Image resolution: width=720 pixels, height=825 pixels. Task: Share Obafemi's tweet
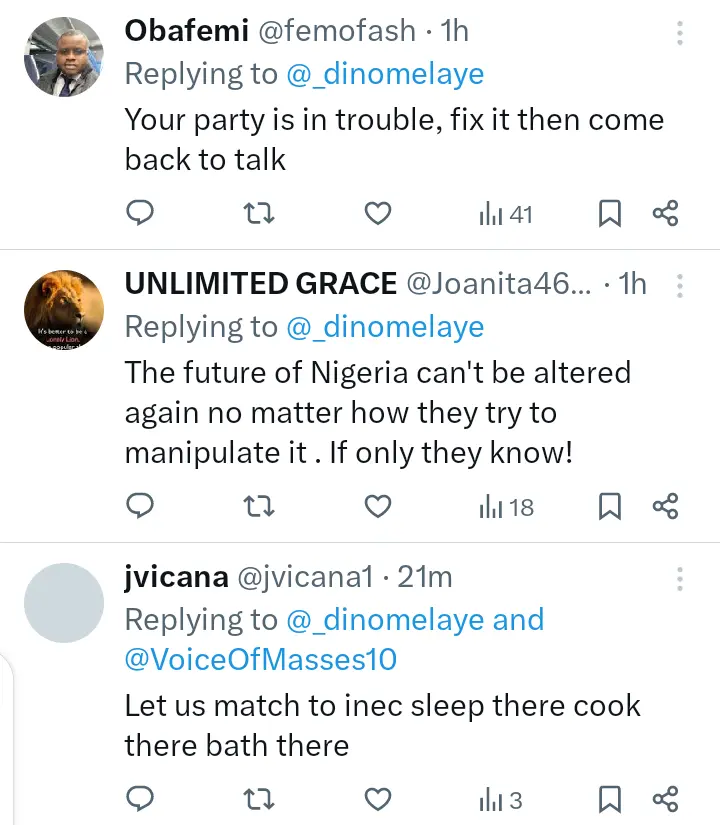[665, 213]
